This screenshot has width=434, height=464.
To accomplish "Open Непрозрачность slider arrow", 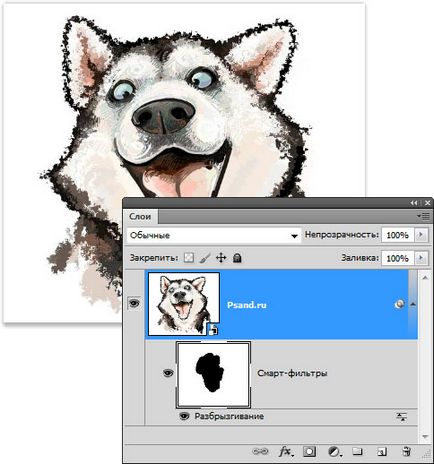I will (x=421, y=235).
